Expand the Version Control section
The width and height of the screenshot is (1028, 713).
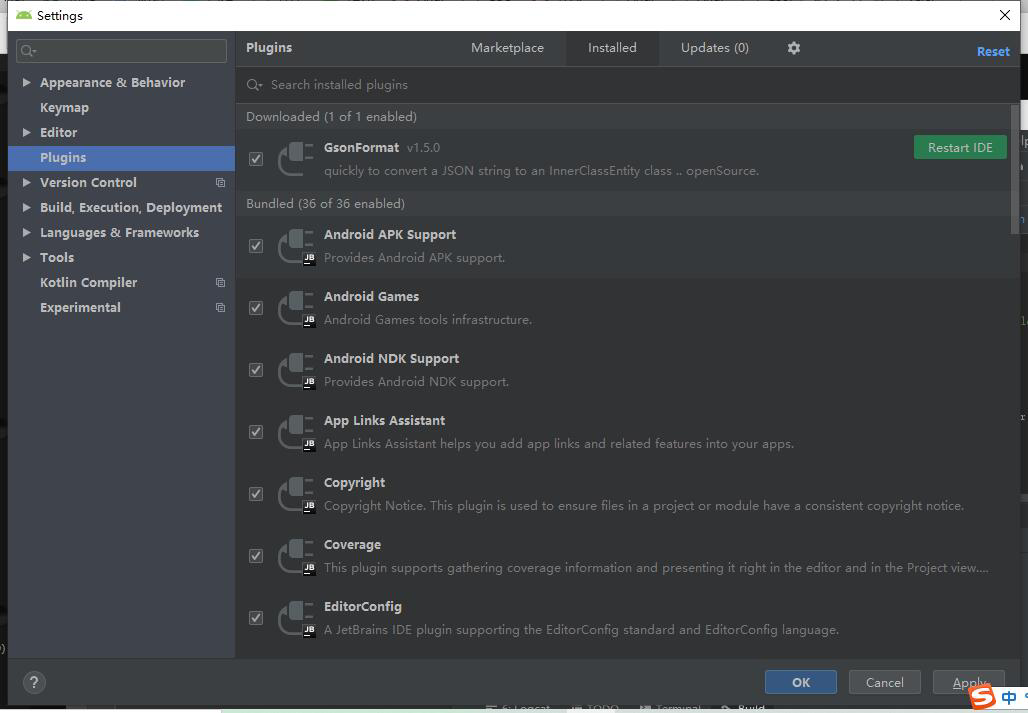click(x=26, y=183)
